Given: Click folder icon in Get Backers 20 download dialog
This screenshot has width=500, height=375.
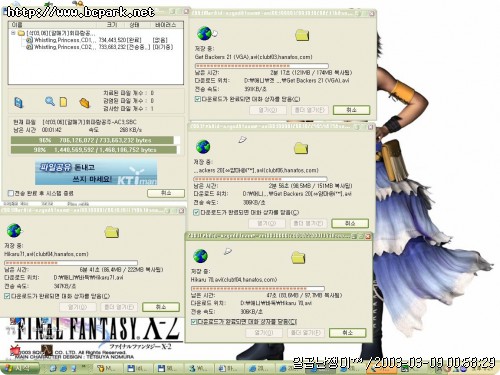Looking at the screenshot, I should pos(301,149).
